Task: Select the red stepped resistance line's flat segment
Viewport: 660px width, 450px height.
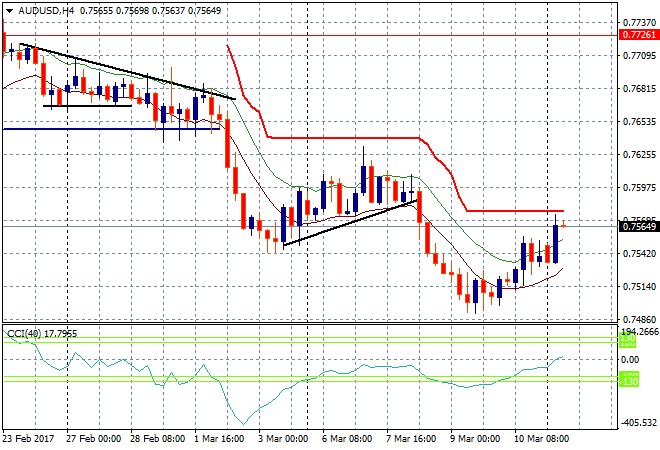Action: tap(343, 138)
